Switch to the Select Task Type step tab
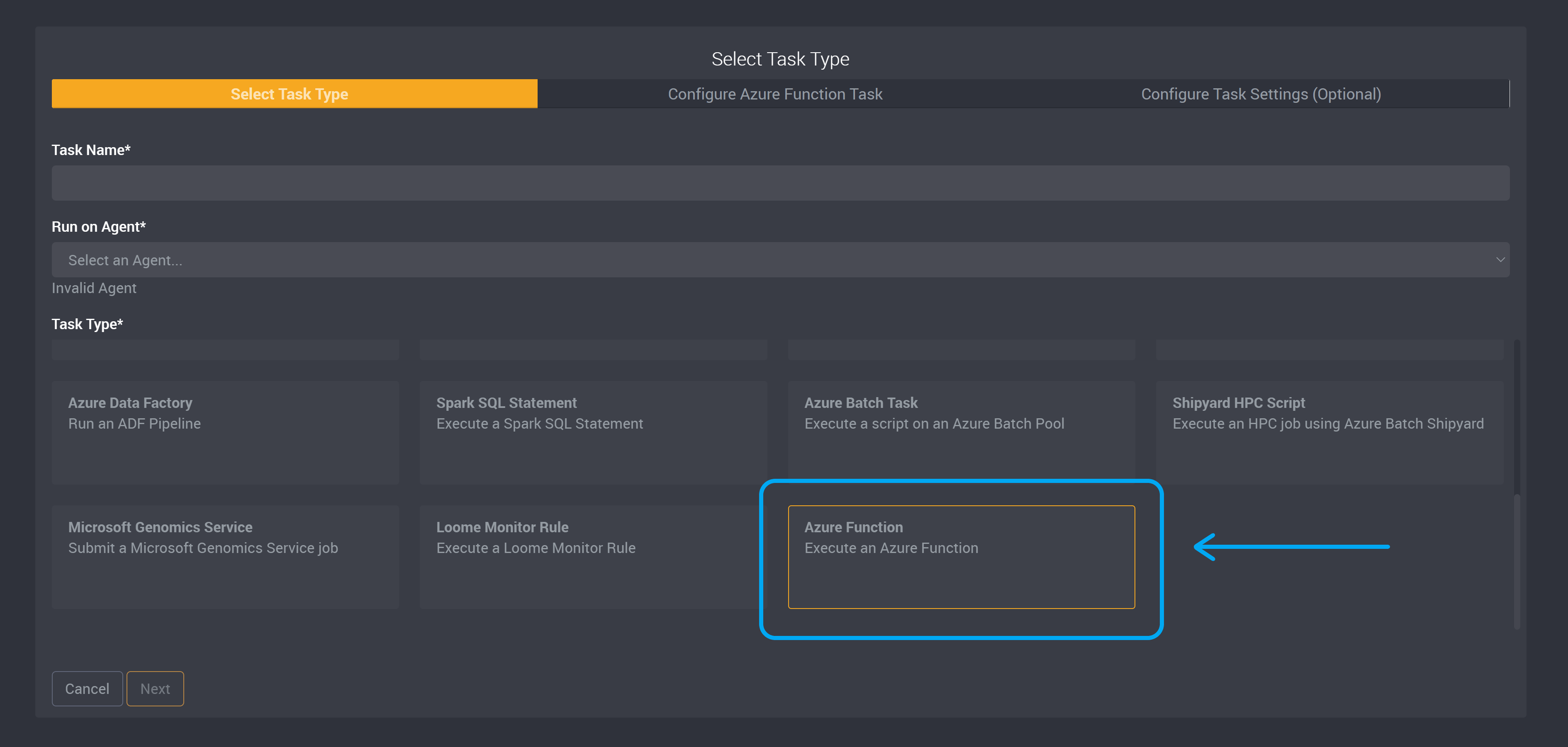Image resolution: width=1568 pixels, height=747 pixels. tap(295, 94)
